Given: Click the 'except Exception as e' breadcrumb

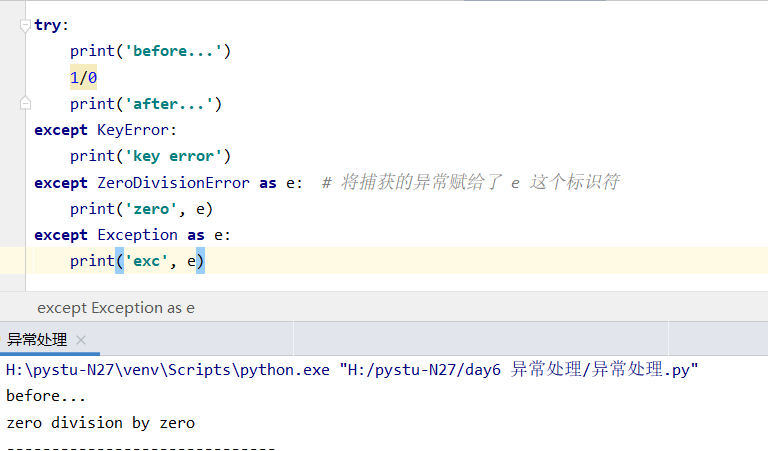Looking at the screenshot, I should click(x=116, y=308).
